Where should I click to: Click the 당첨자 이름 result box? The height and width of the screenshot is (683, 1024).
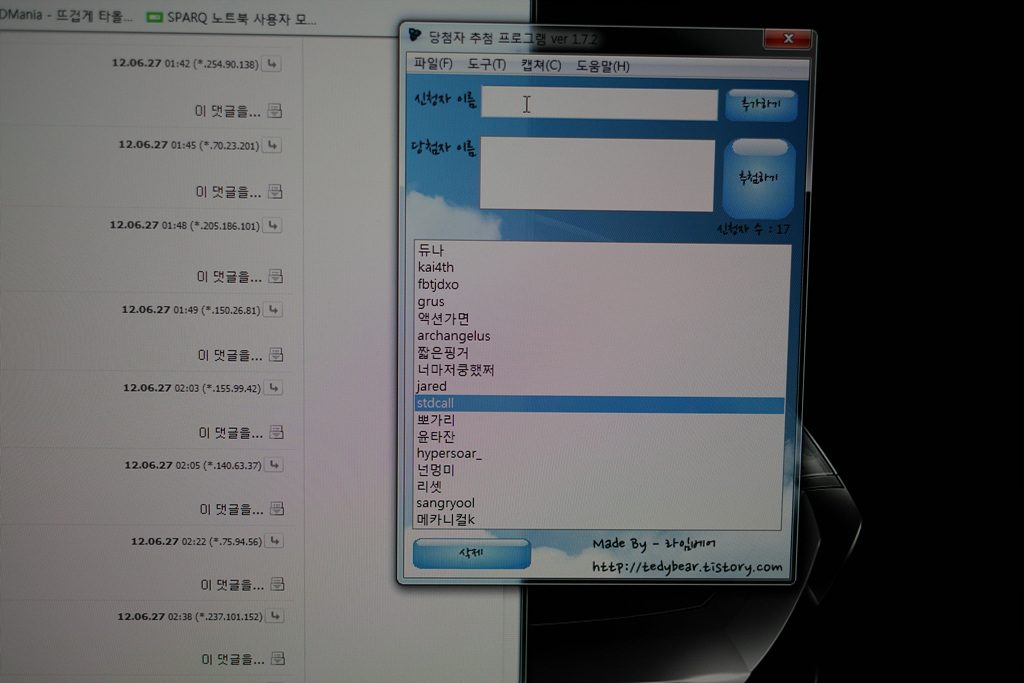pos(597,174)
